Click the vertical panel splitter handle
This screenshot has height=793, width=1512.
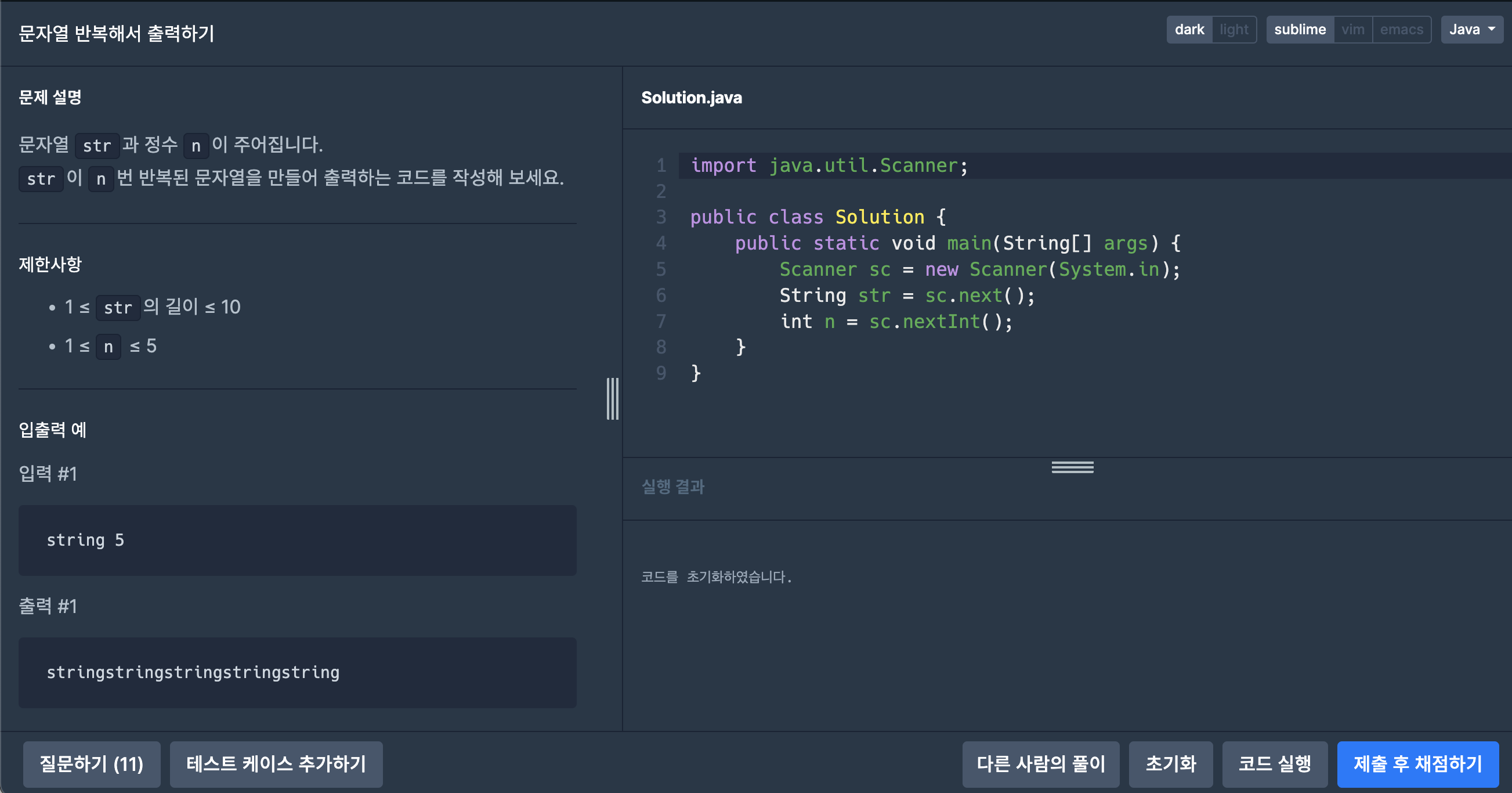tap(613, 399)
